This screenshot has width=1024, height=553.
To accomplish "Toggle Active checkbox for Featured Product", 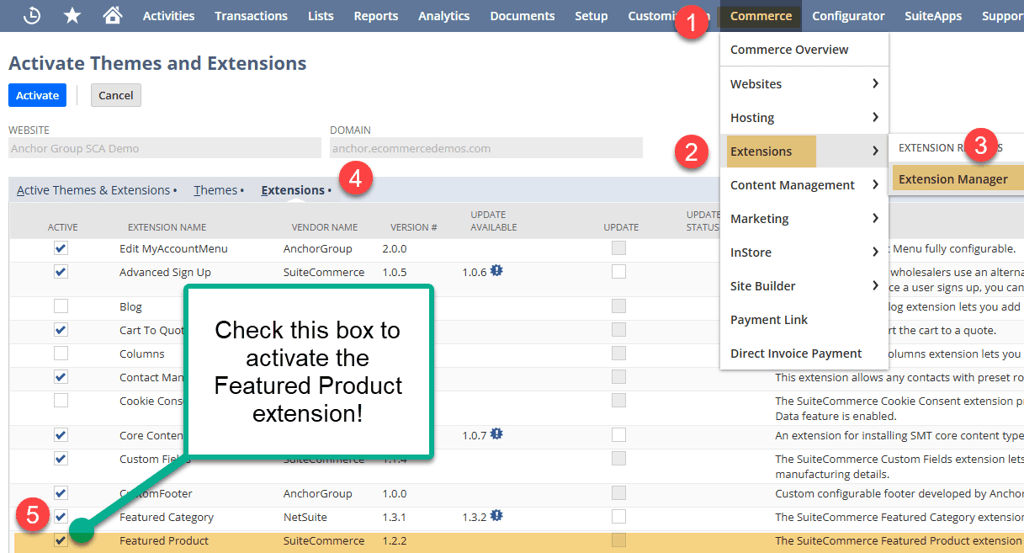I will [61, 540].
